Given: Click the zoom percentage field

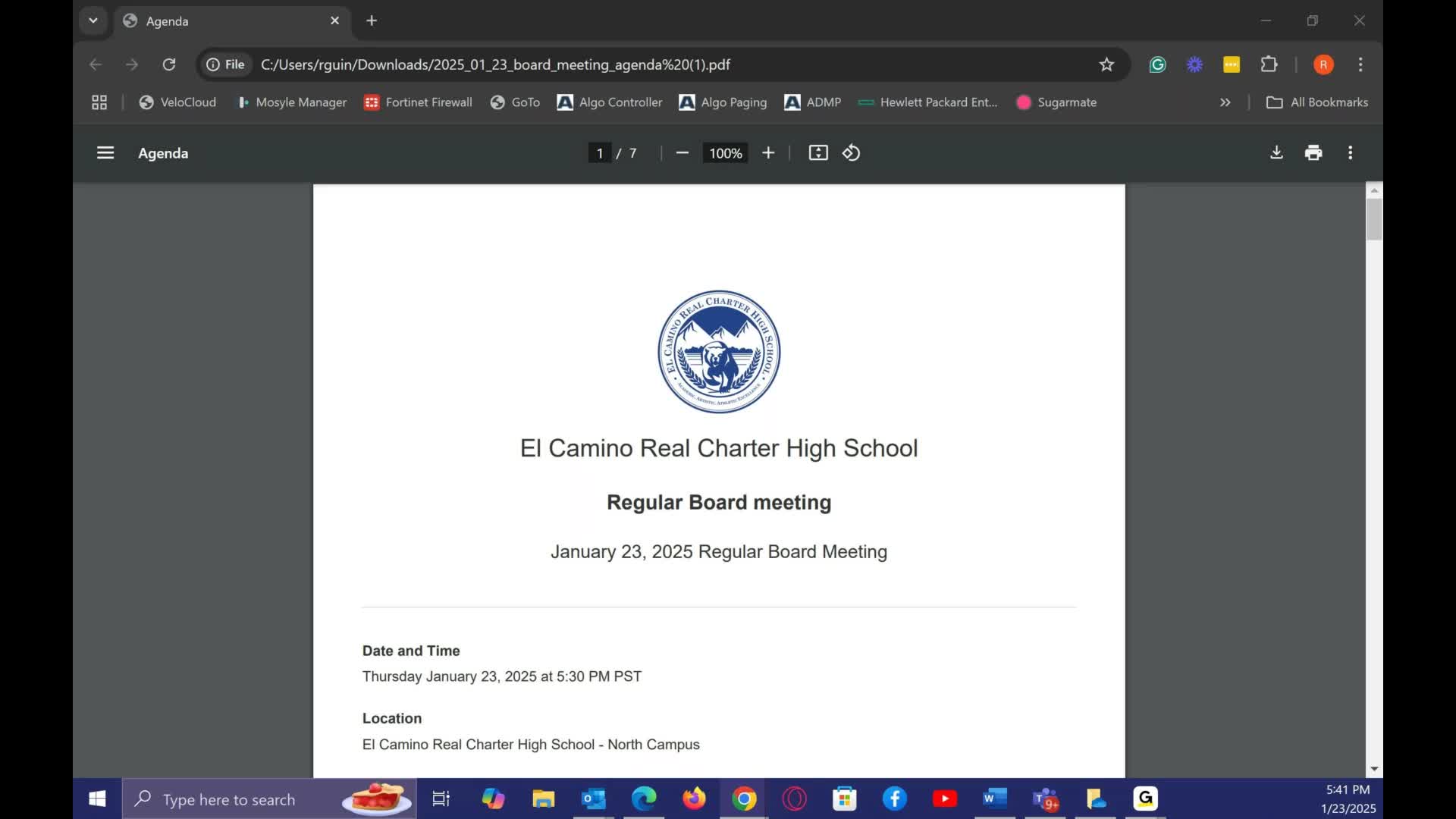Looking at the screenshot, I should pyautogui.click(x=725, y=153).
